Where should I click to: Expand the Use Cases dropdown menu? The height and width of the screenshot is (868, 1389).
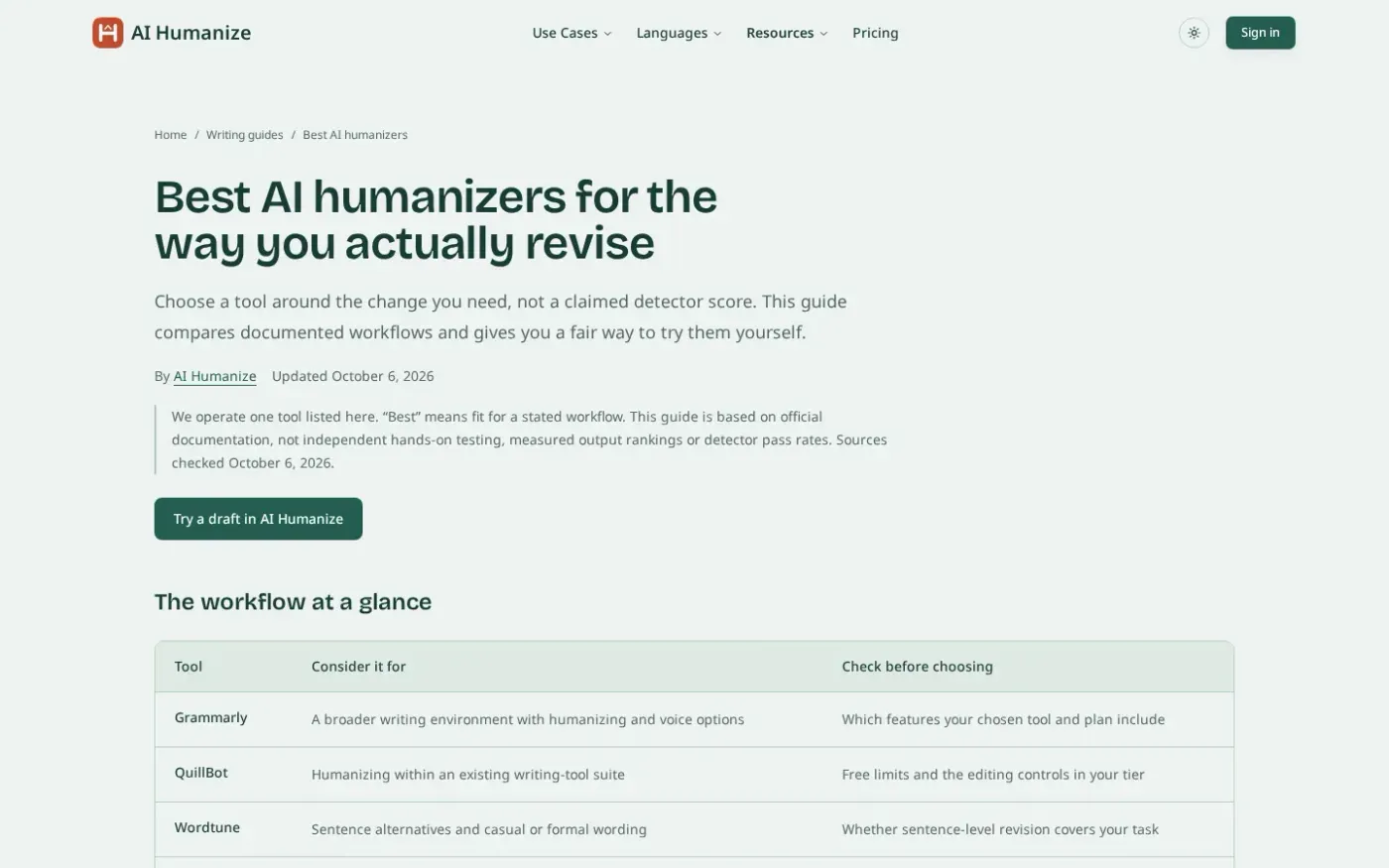[x=571, y=33]
